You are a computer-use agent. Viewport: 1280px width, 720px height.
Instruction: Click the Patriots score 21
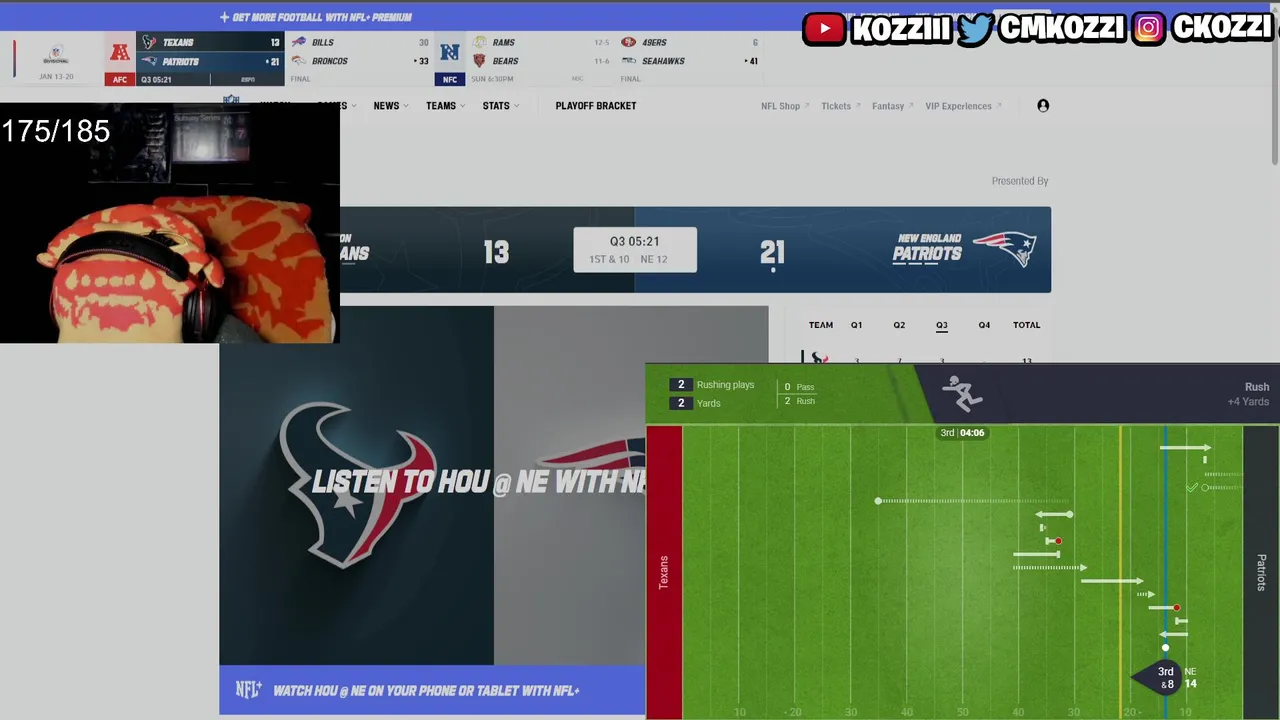[772, 252]
